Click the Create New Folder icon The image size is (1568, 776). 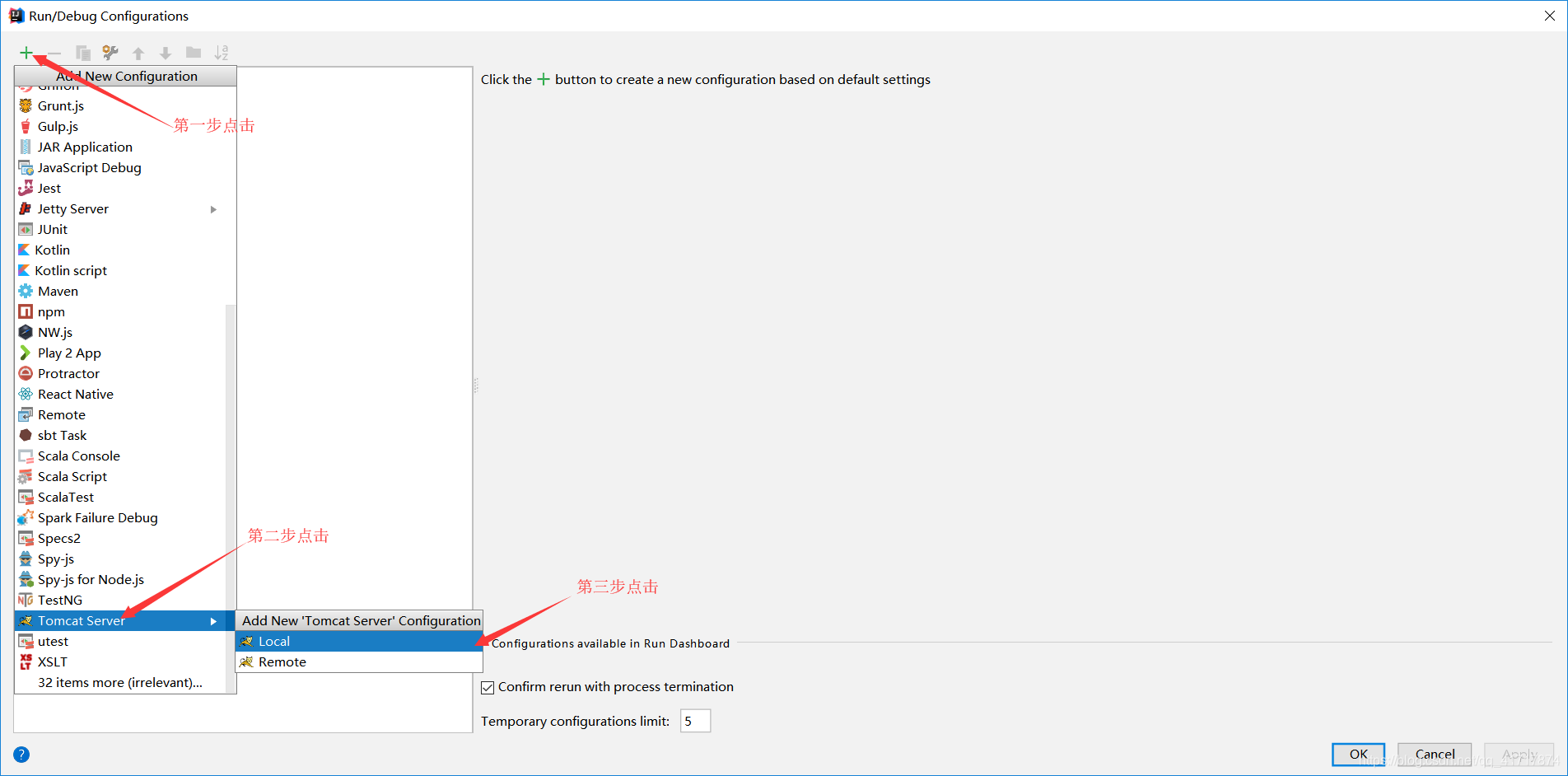click(194, 53)
